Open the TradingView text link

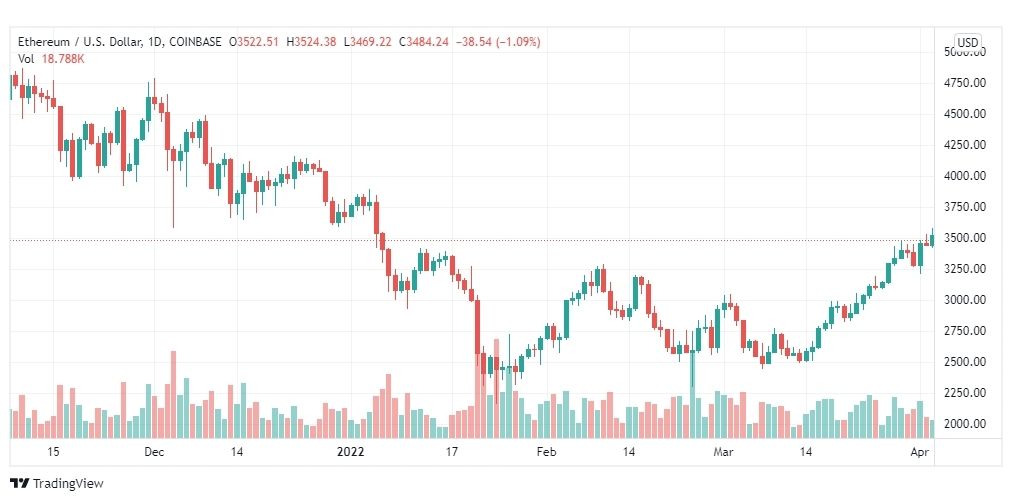68,483
